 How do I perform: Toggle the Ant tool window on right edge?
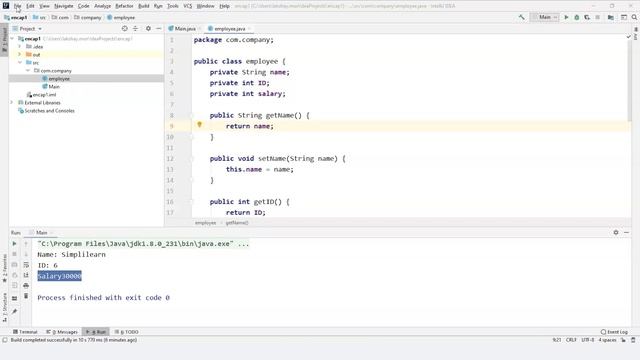click(x=636, y=34)
